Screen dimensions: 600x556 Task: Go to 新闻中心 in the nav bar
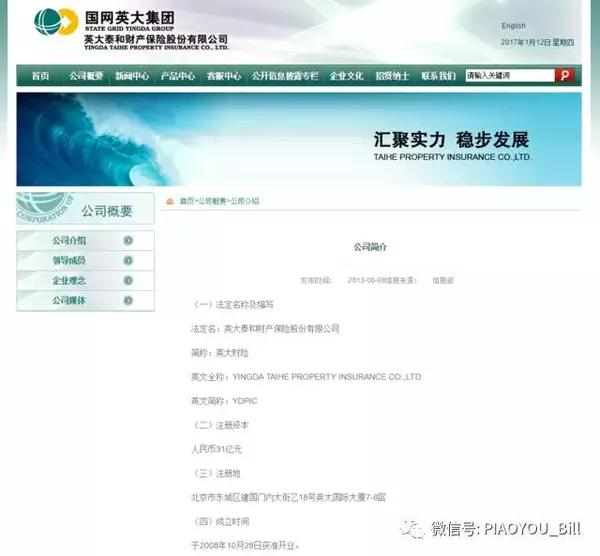pyautogui.click(x=132, y=76)
